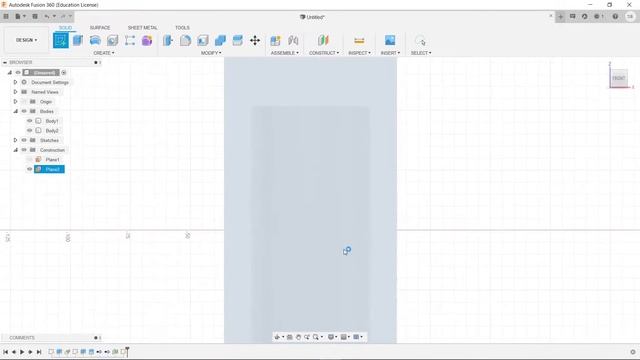Click the Untitled document tab
640x360 pixels.
312,17
